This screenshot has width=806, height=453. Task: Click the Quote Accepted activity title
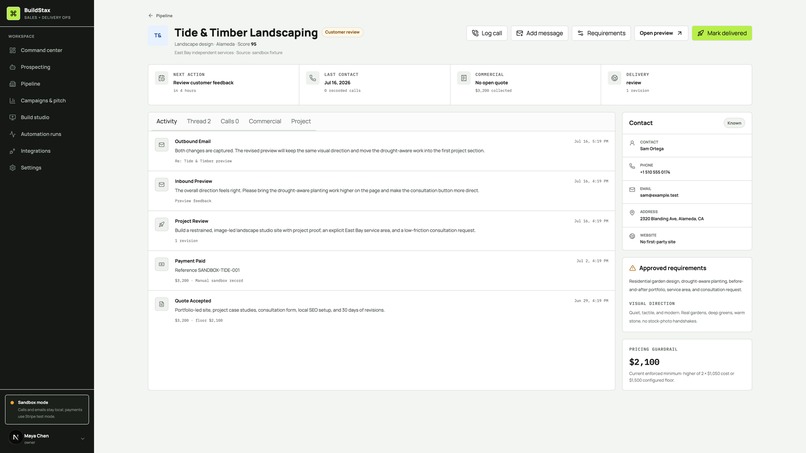coord(193,301)
